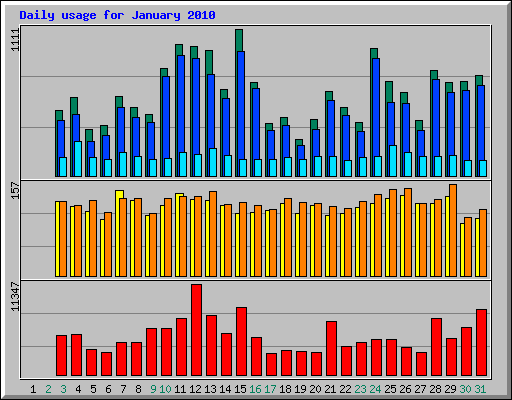Click day label 17 on the x-axis
This screenshot has width=512, height=400.
click(x=270, y=389)
